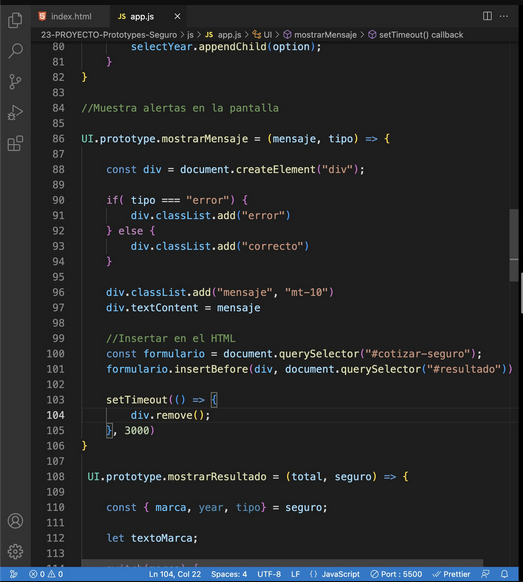The height and width of the screenshot is (582, 523).
Task: Open Source Control view
Action: tap(15, 81)
